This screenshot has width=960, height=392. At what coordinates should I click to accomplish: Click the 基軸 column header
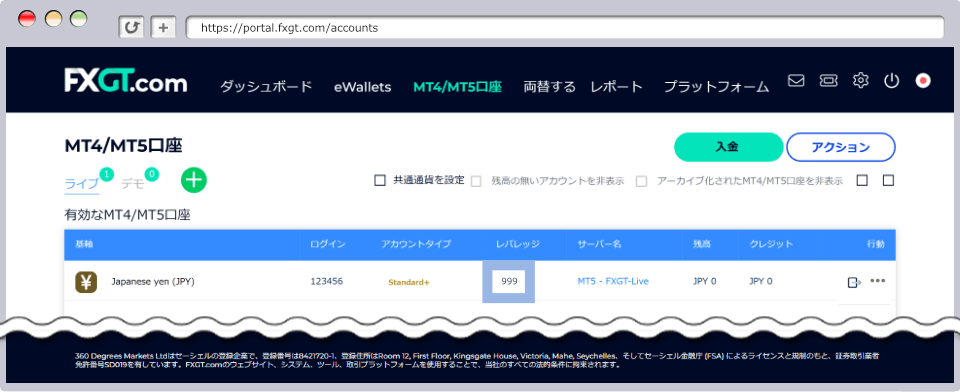(x=84, y=244)
